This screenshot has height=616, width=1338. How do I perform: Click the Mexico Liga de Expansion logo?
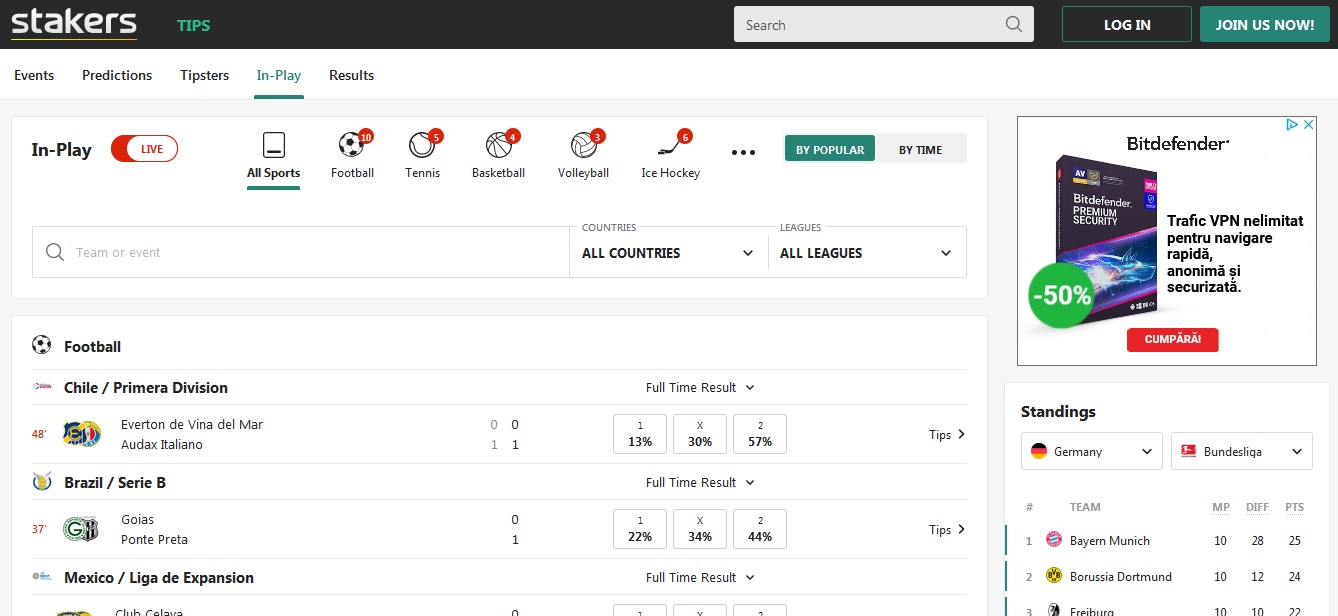pyautogui.click(x=42, y=577)
